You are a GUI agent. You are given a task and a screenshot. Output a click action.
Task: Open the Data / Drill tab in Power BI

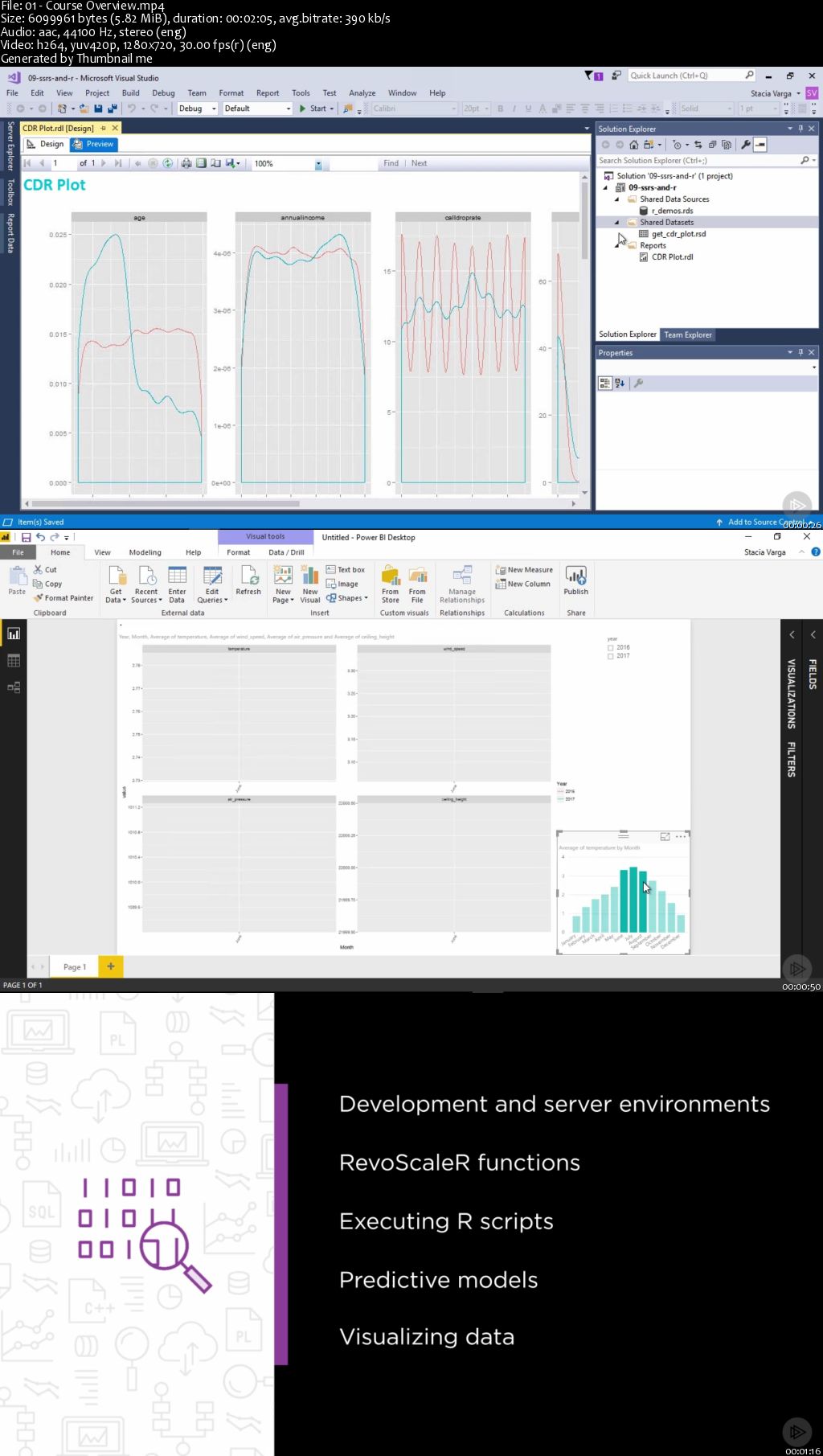click(x=286, y=552)
